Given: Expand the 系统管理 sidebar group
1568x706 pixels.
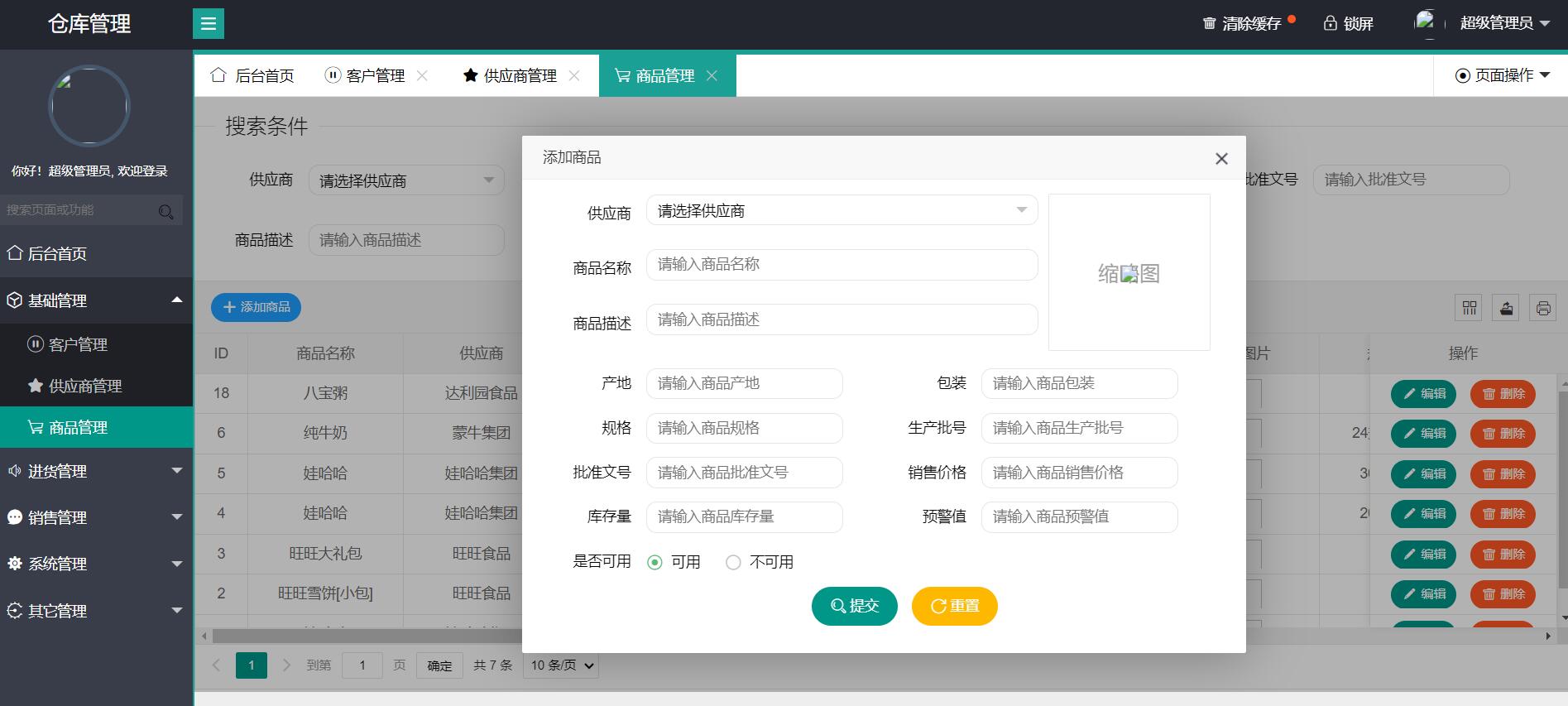Looking at the screenshot, I should tap(96, 564).
